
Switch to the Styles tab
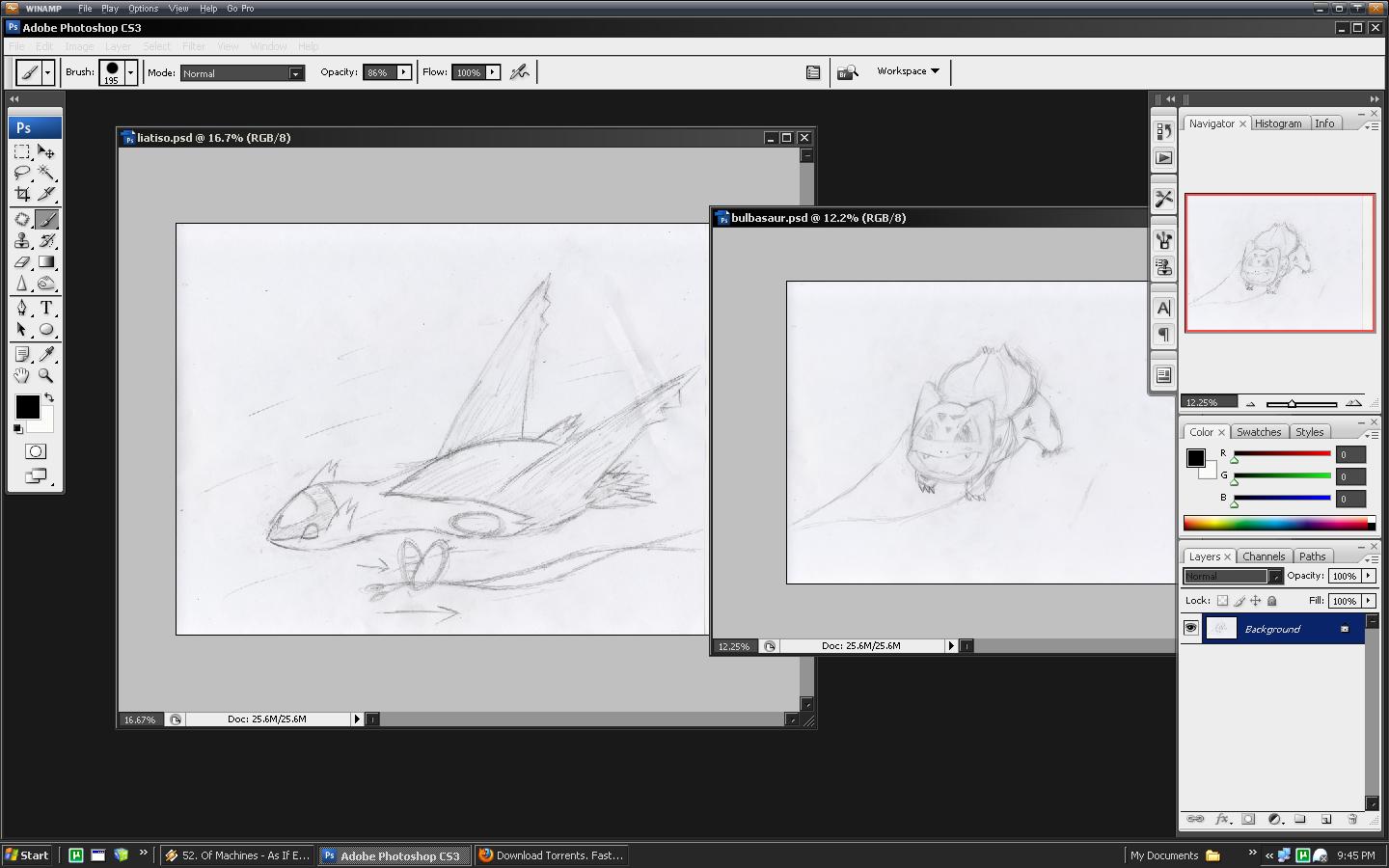[x=1309, y=432]
